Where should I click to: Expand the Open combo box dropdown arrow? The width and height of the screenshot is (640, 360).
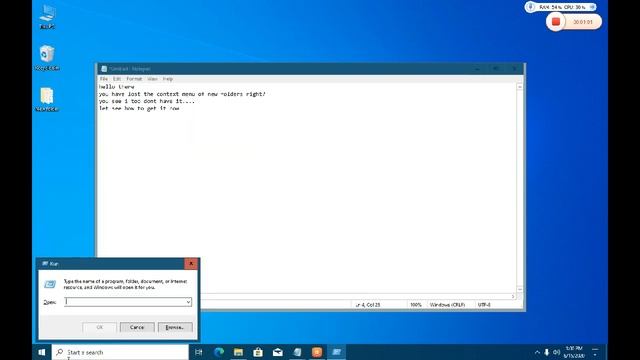[x=188, y=302]
